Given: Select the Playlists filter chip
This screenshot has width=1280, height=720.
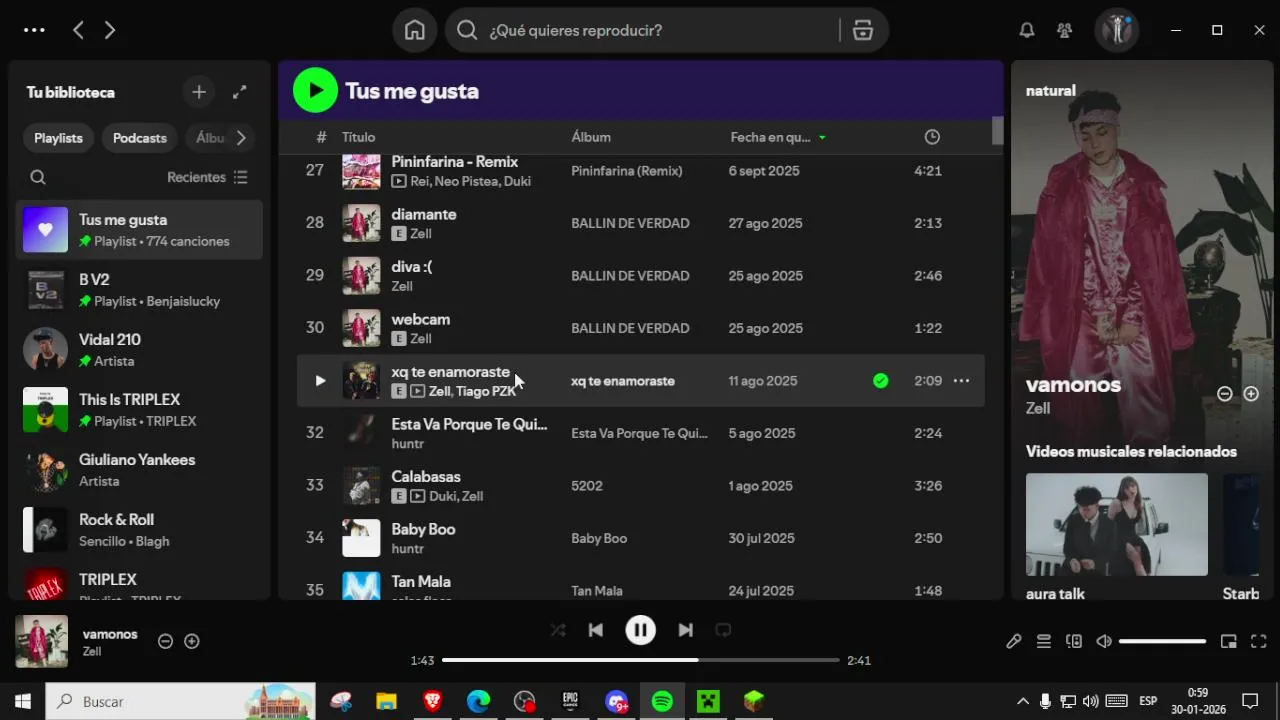Looking at the screenshot, I should click(x=58, y=138).
